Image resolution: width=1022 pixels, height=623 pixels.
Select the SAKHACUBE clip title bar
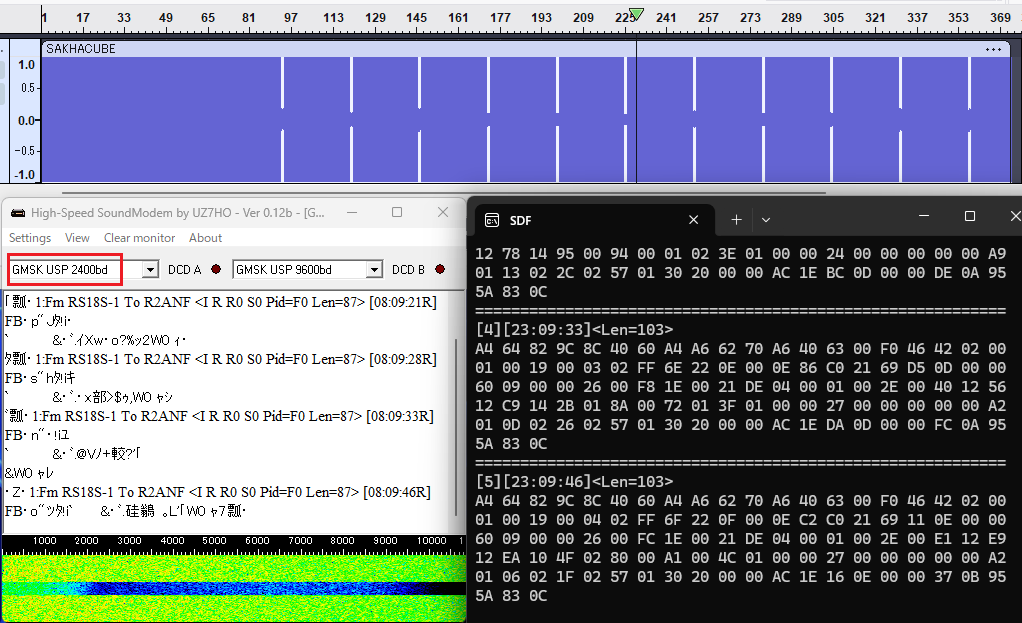click(x=525, y=49)
